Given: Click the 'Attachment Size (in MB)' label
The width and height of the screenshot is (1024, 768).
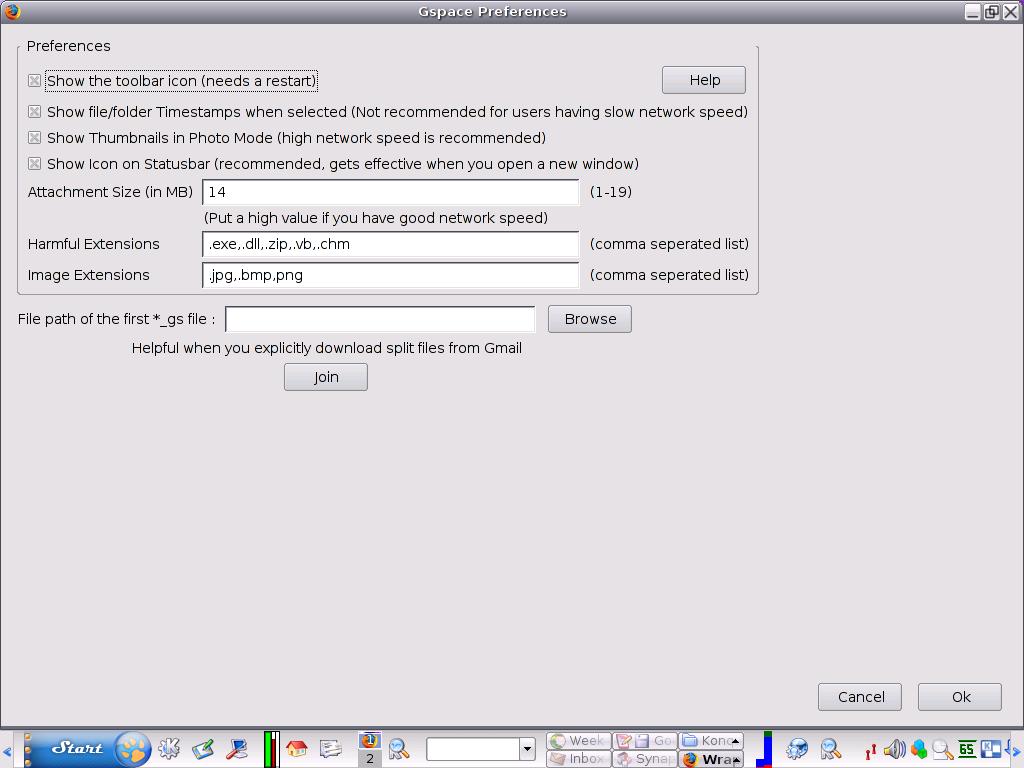Looking at the screenshot, I should pos(110,192).
